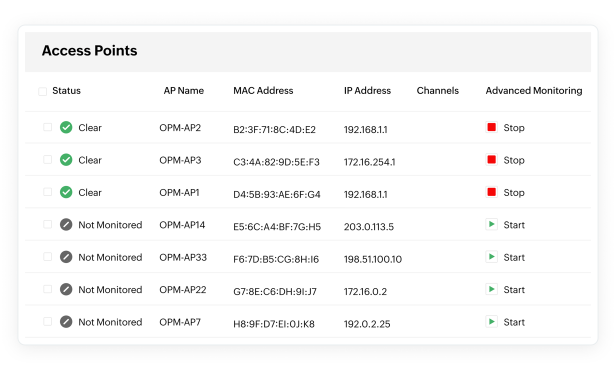The image size is (616, 370).
Task: Open the OPM-AP22 access point name
Action: pos(183,290)
